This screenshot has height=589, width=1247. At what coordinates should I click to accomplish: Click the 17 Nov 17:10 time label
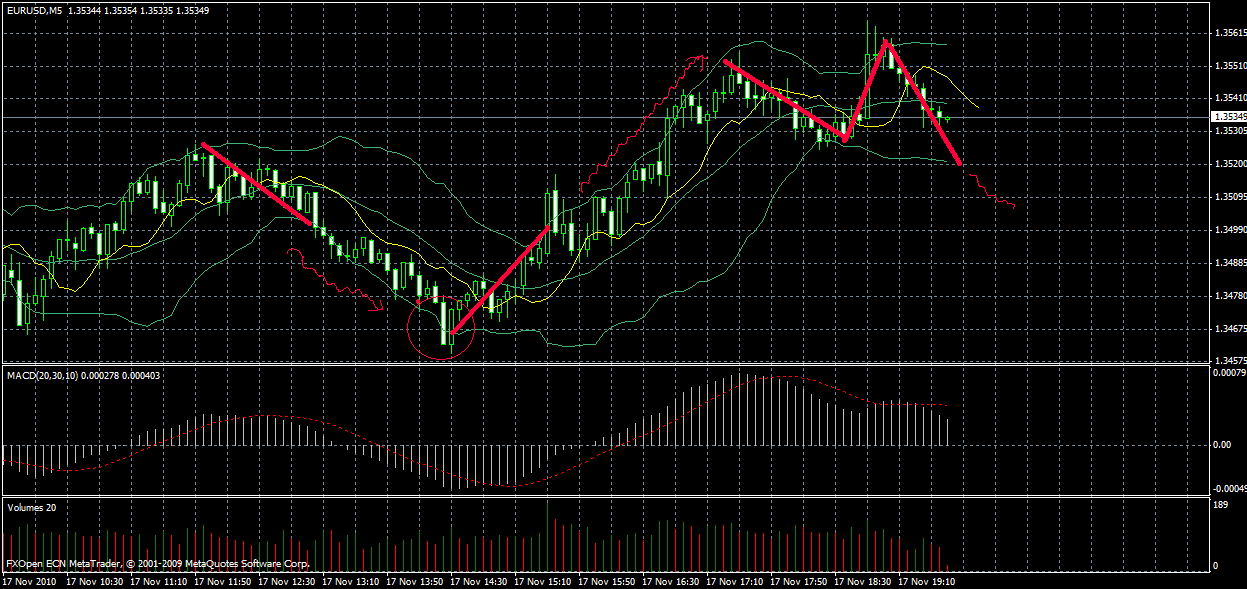(736, 580)
